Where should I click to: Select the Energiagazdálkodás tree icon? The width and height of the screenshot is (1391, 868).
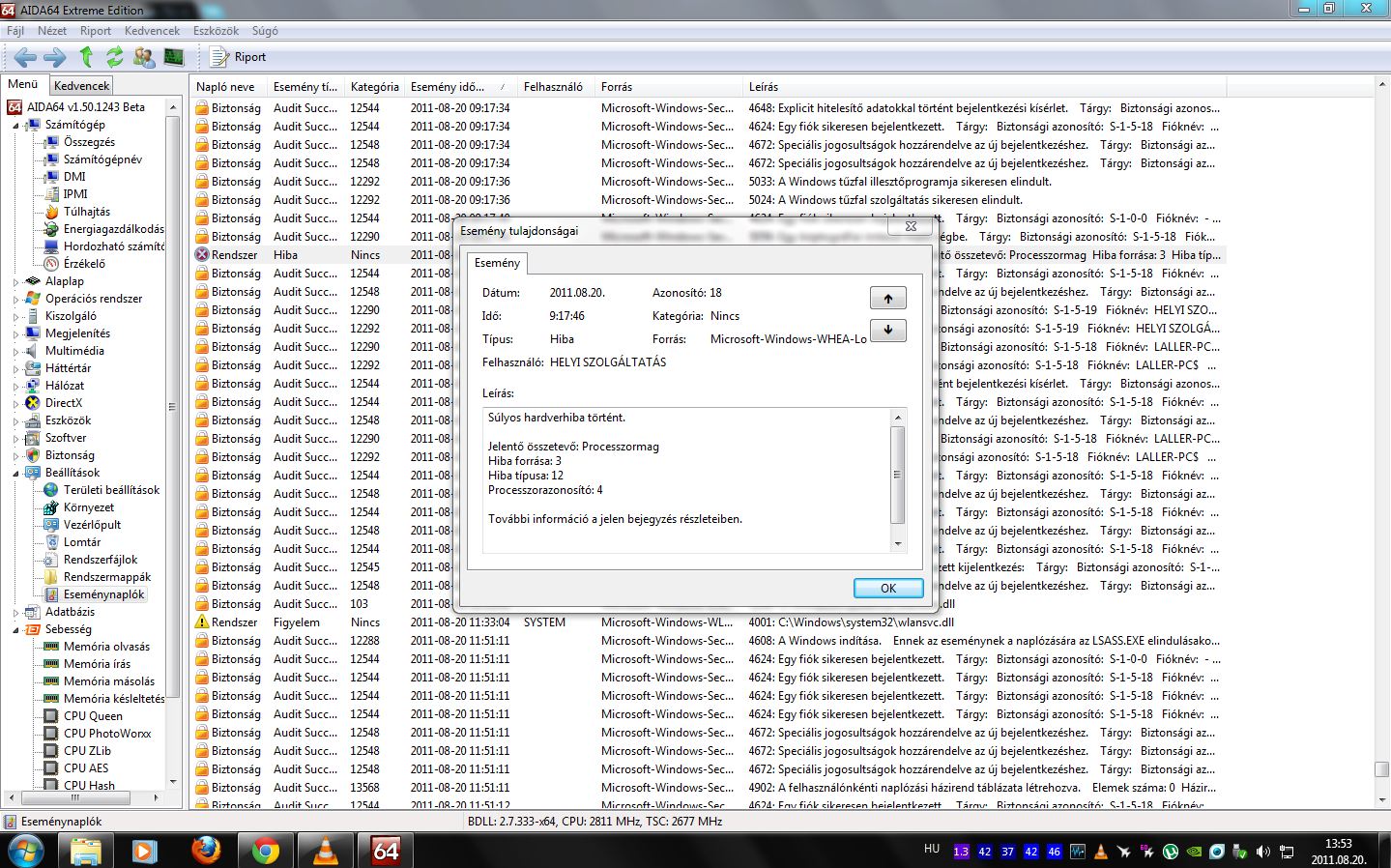pos(51,229)
